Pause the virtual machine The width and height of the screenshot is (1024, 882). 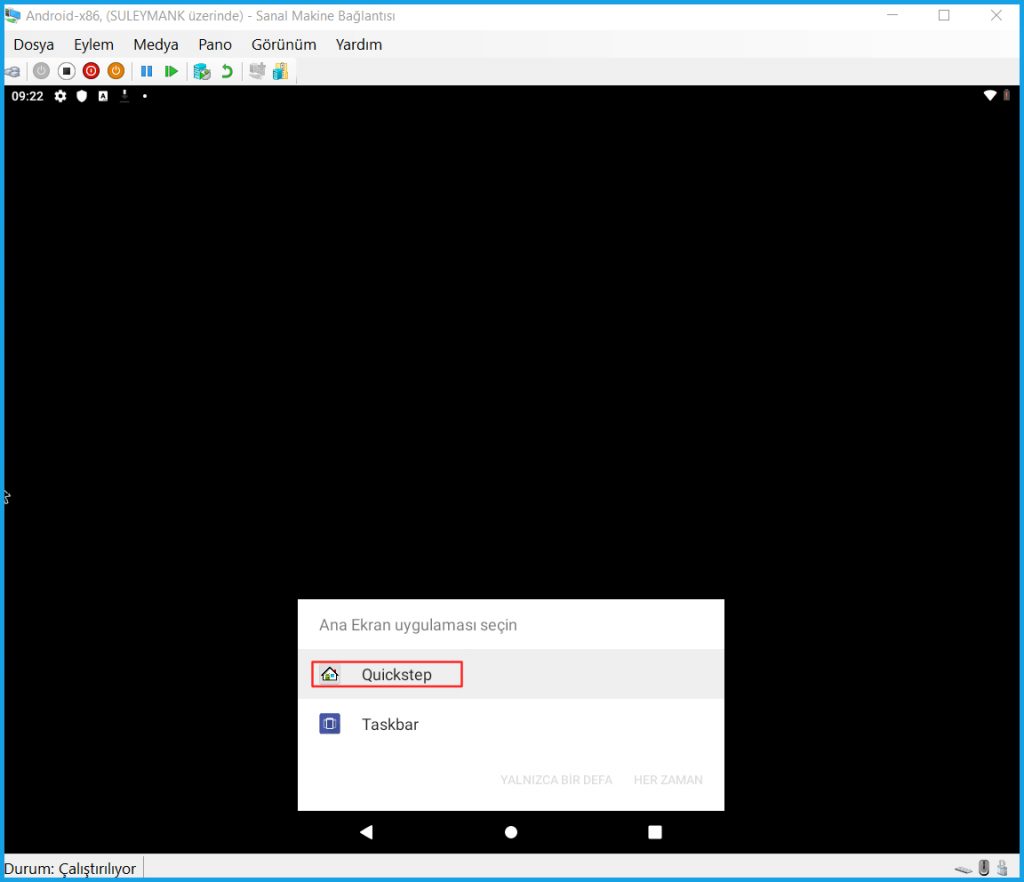coord(146,71)
